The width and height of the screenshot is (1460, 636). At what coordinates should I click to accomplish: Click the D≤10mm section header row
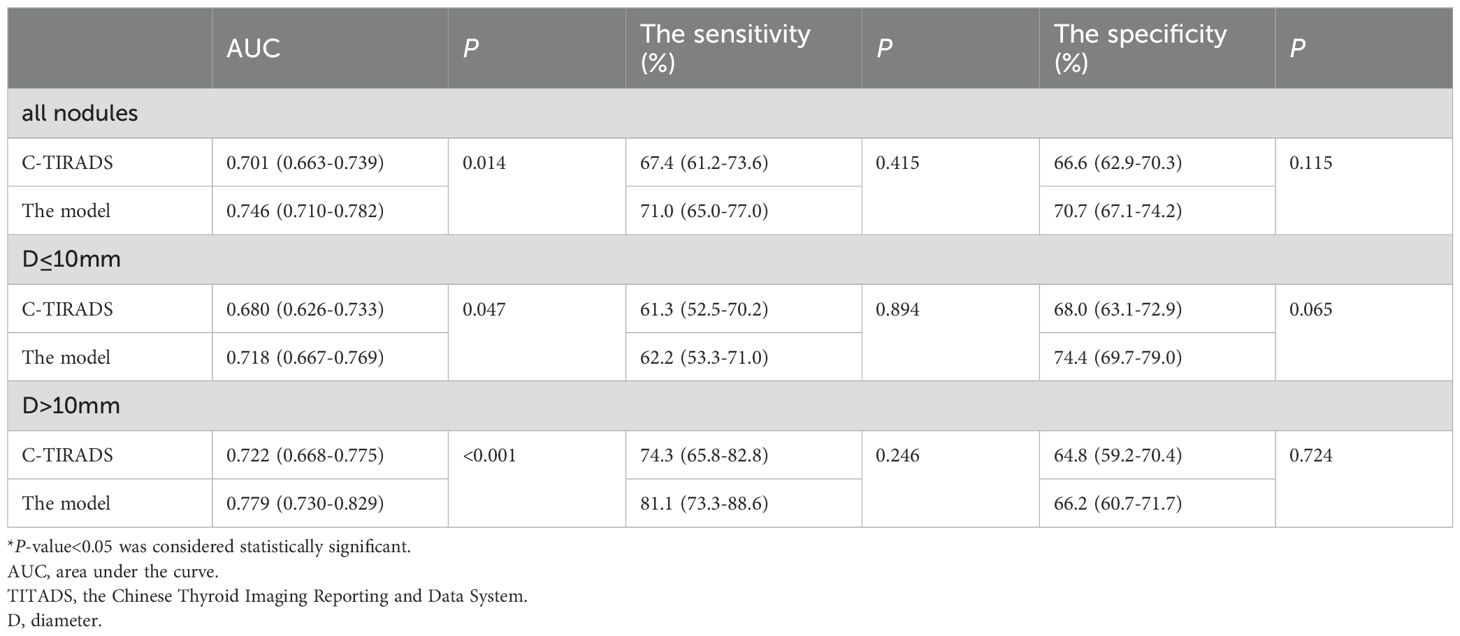(730, 260)
